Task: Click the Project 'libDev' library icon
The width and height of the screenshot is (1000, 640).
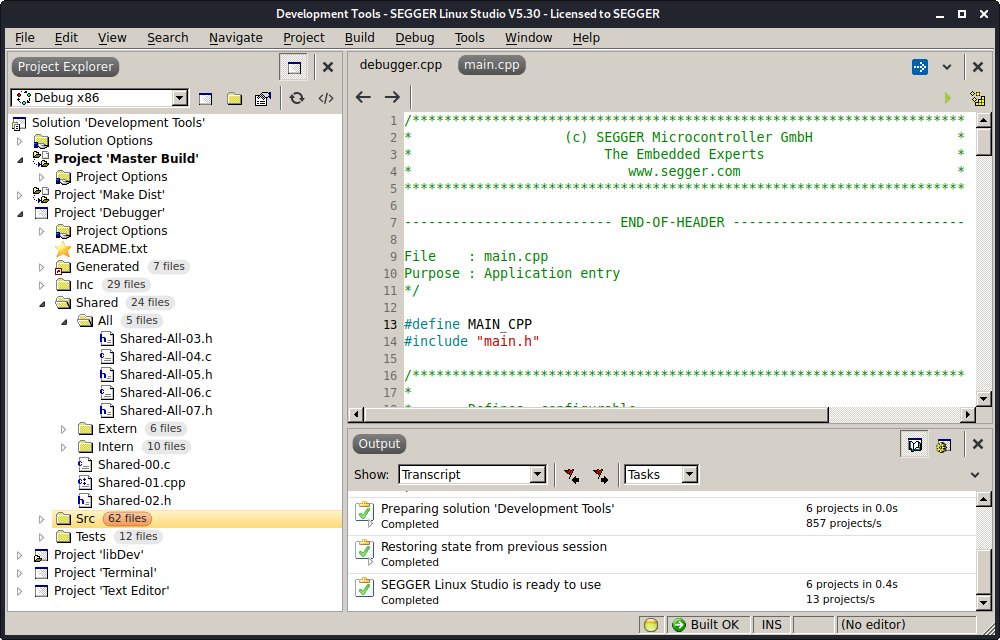Action: coord(41,555)
